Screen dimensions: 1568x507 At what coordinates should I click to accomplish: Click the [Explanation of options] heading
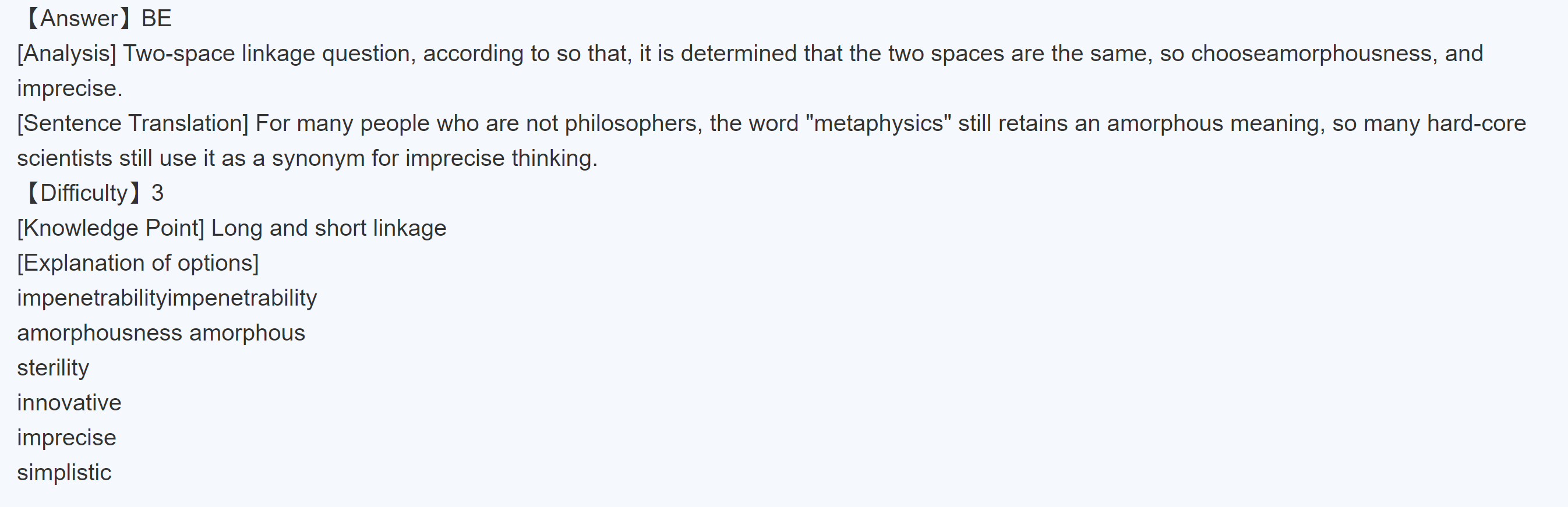coord(138,264)
